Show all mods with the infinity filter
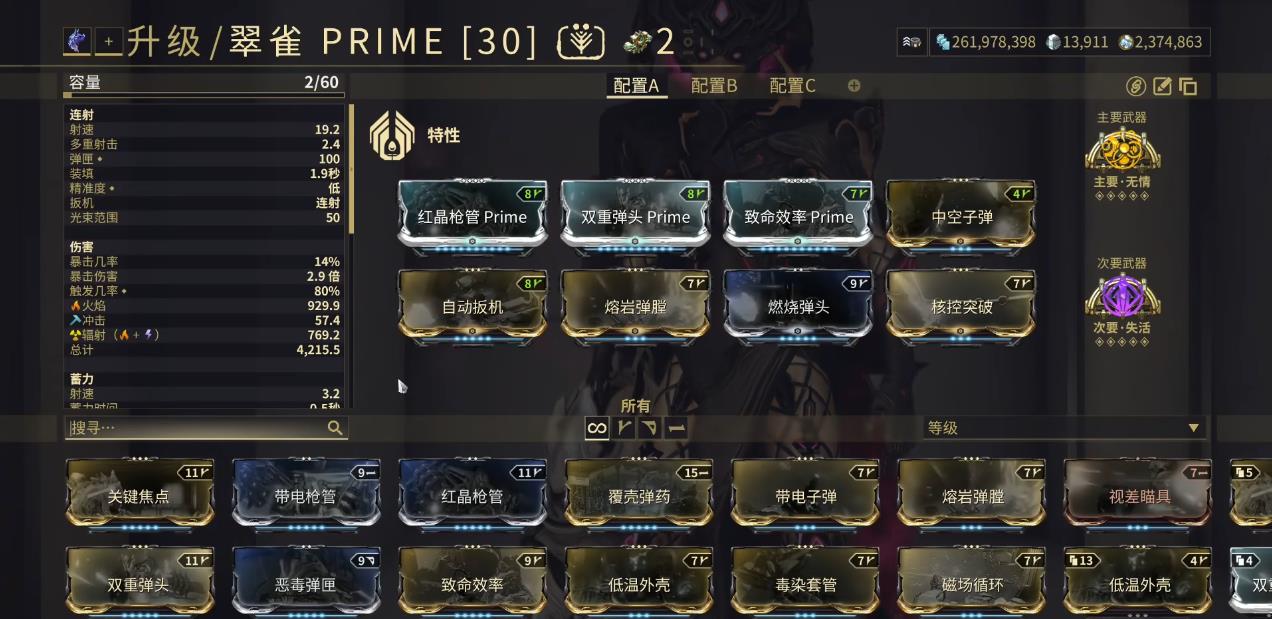The width and height of the screenshot is (1272, 619). (597, 428)
